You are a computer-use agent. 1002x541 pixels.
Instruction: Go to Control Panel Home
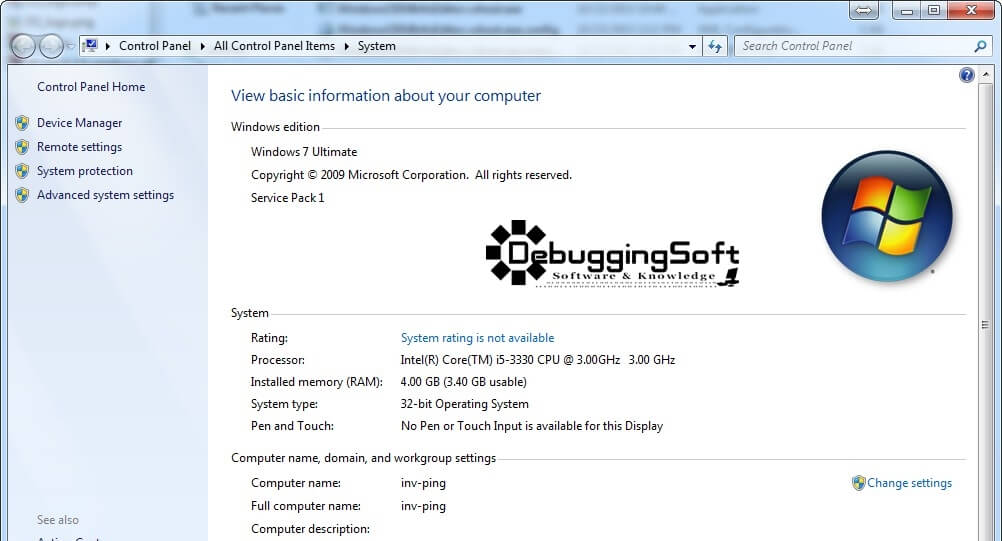point(91,87)
